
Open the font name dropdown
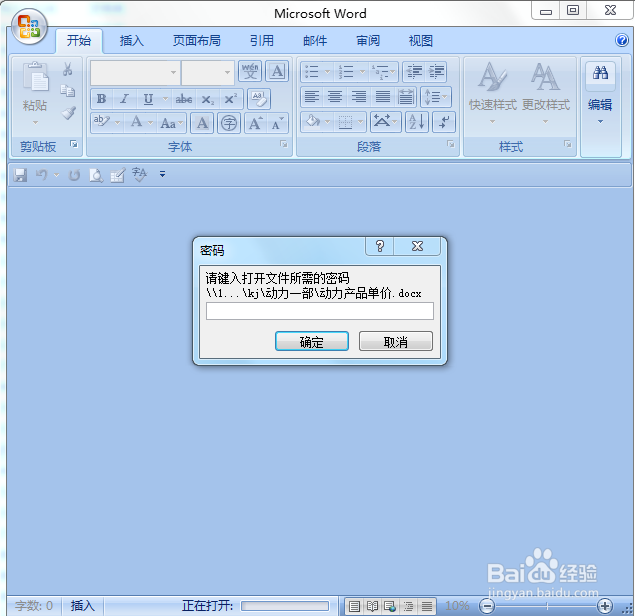point(173,72)
